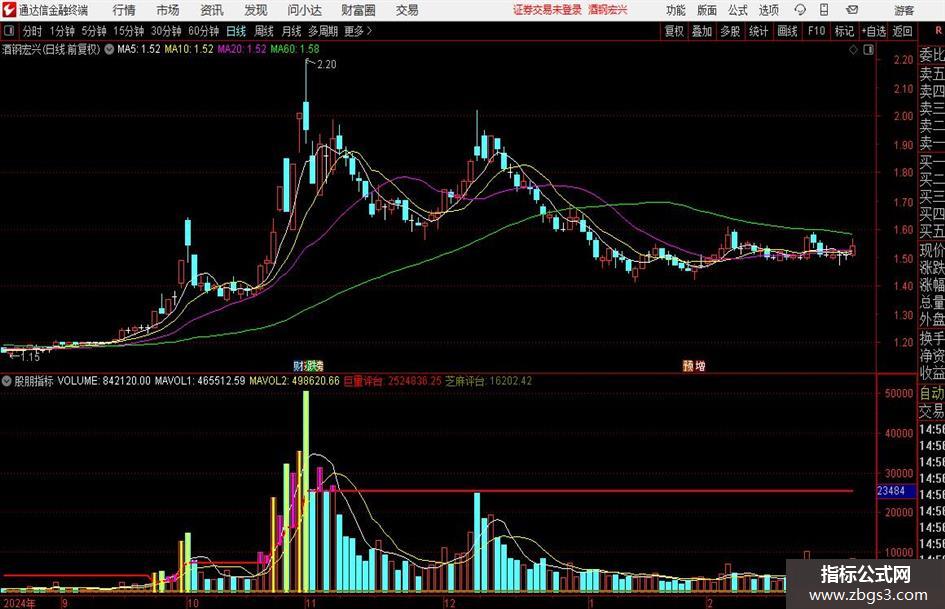Screen dimensions: 945x609
Task: Open the mail envelope icon
Action: pyautogui.click(x=852, y=10)
